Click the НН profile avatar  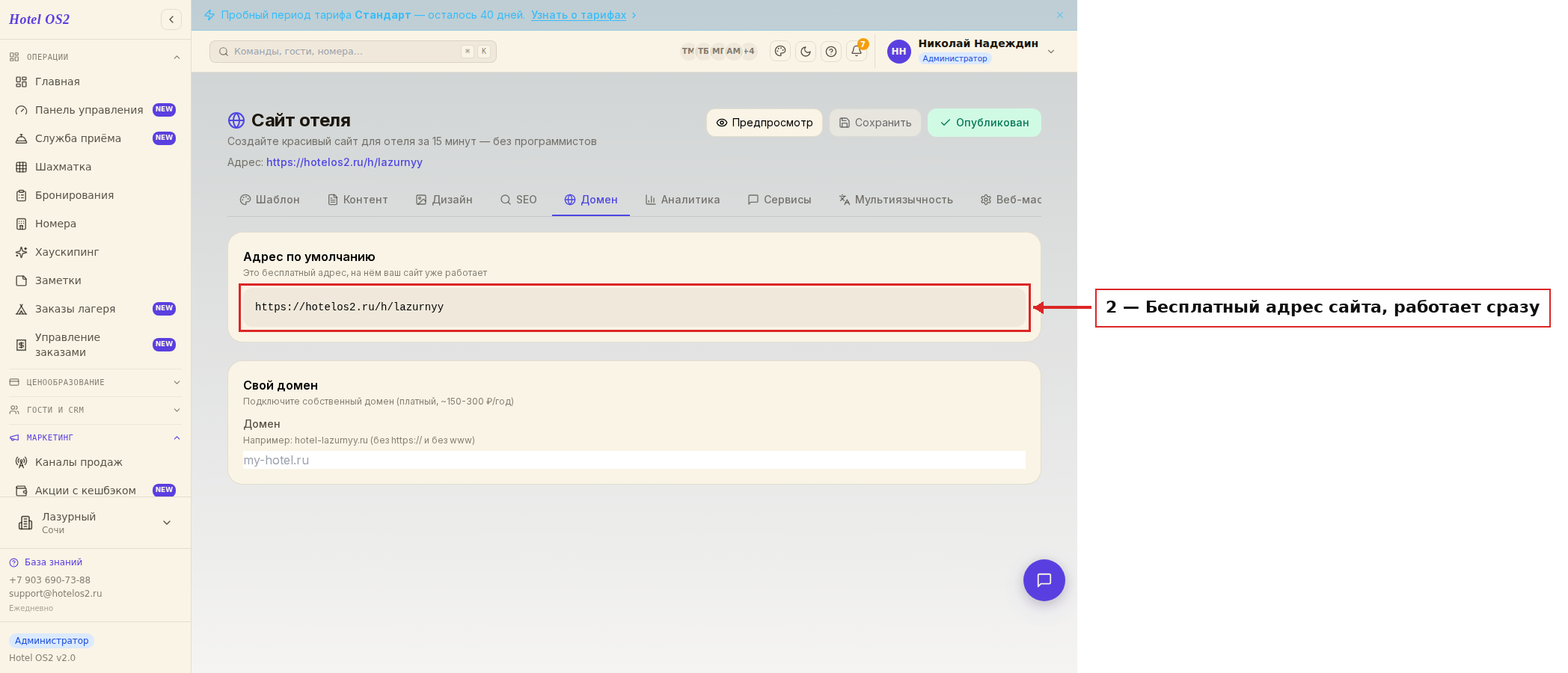tap(899, 52)
